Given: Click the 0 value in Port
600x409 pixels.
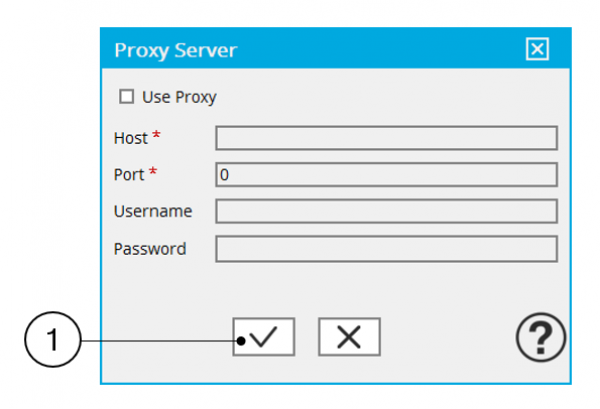Looking at the screenshot, I should click(x=224, y=175).
